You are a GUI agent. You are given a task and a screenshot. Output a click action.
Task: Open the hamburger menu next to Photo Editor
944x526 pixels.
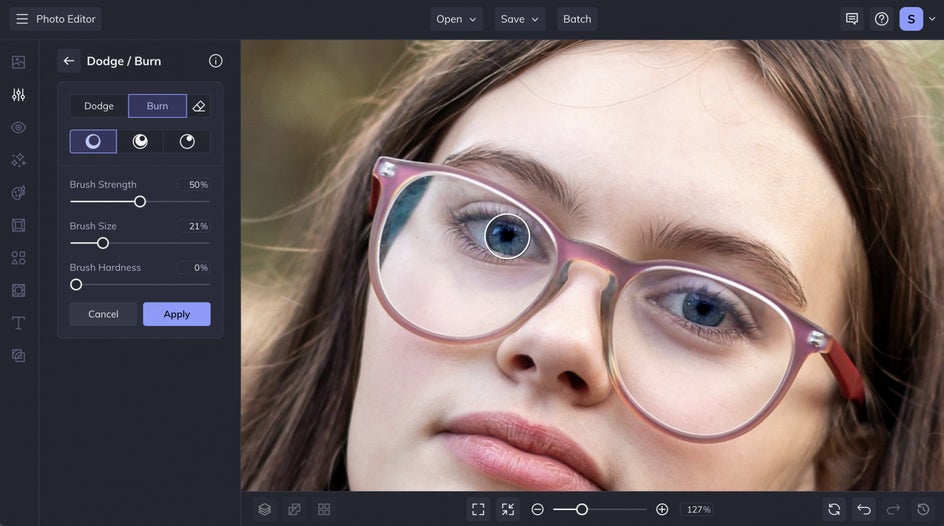coord(22,19)
